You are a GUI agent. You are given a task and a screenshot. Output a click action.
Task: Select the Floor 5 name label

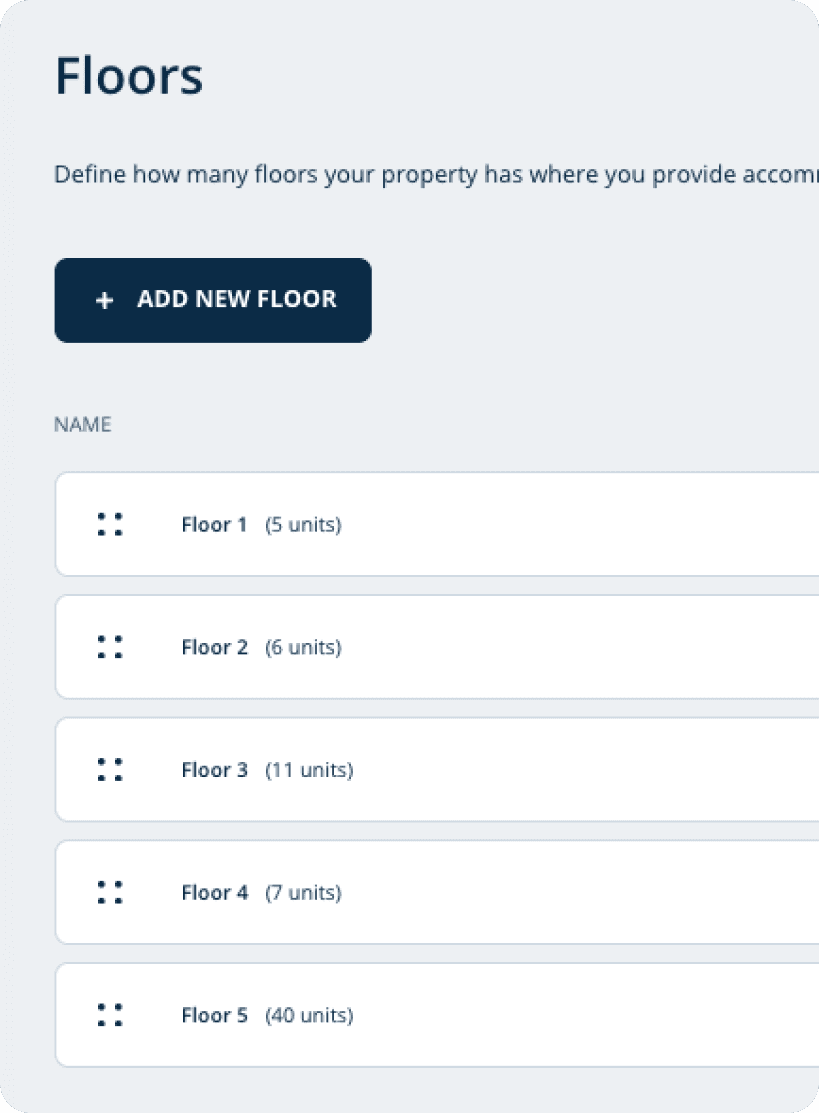coord(214,1016)
